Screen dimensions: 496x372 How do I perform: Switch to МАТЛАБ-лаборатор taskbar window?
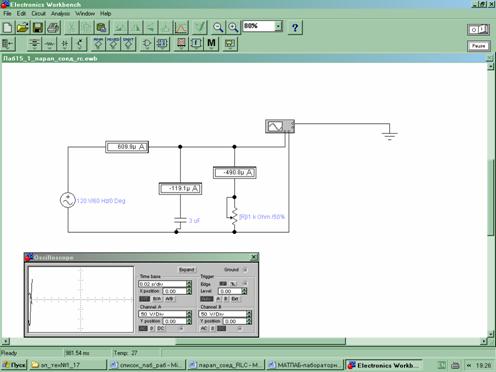pyautogui.click(x=304, y=365)
